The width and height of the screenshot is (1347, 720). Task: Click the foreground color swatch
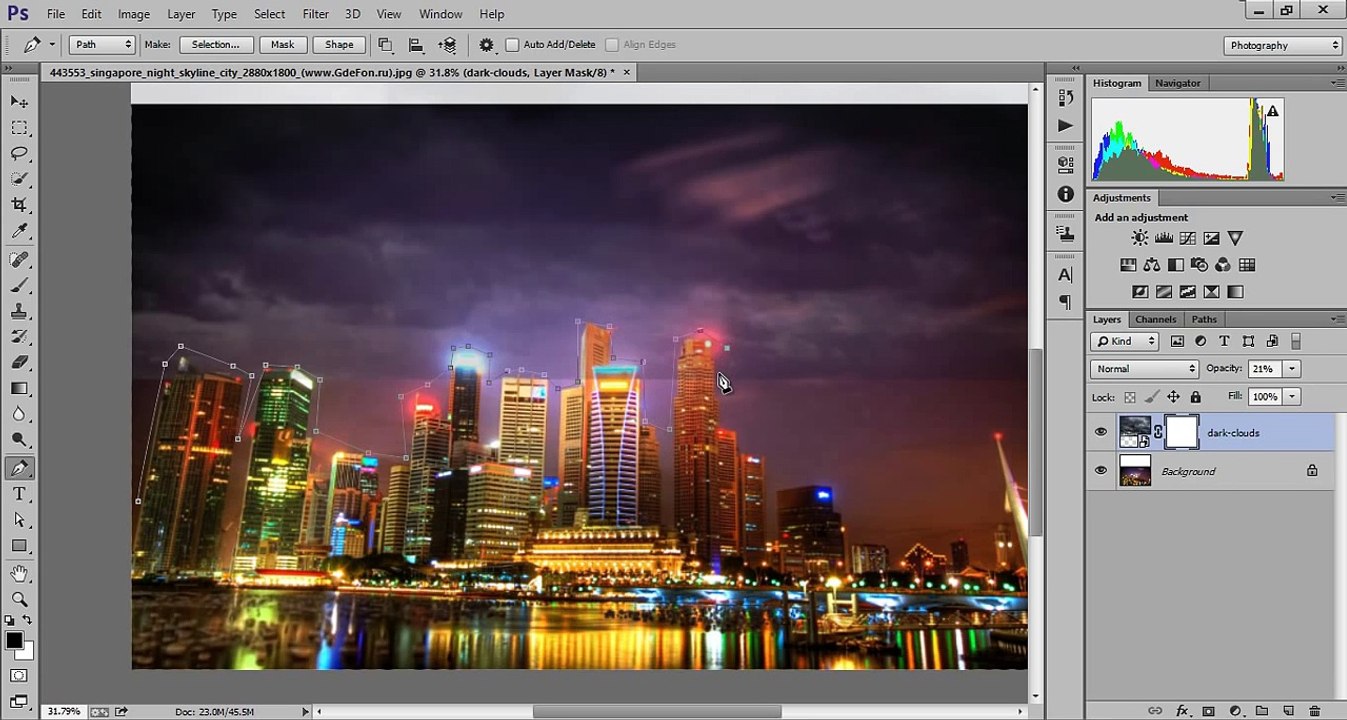[x=14, y=641]
